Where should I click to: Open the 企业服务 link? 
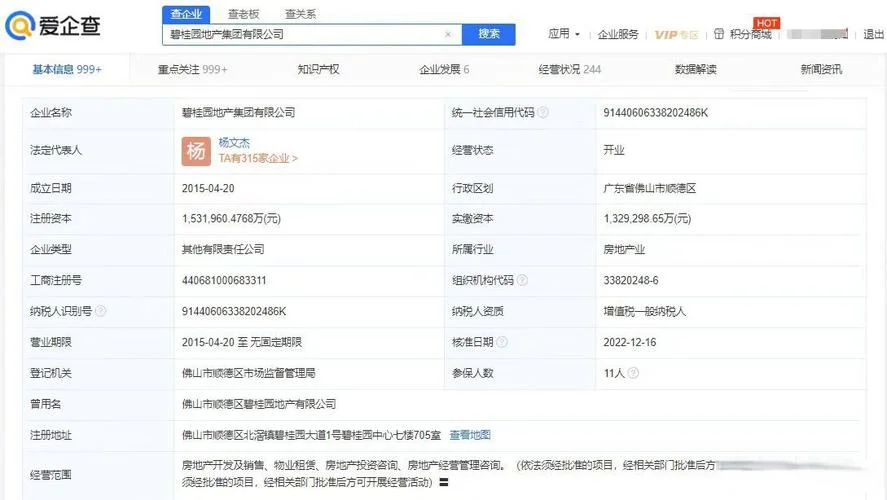point(618,35)
